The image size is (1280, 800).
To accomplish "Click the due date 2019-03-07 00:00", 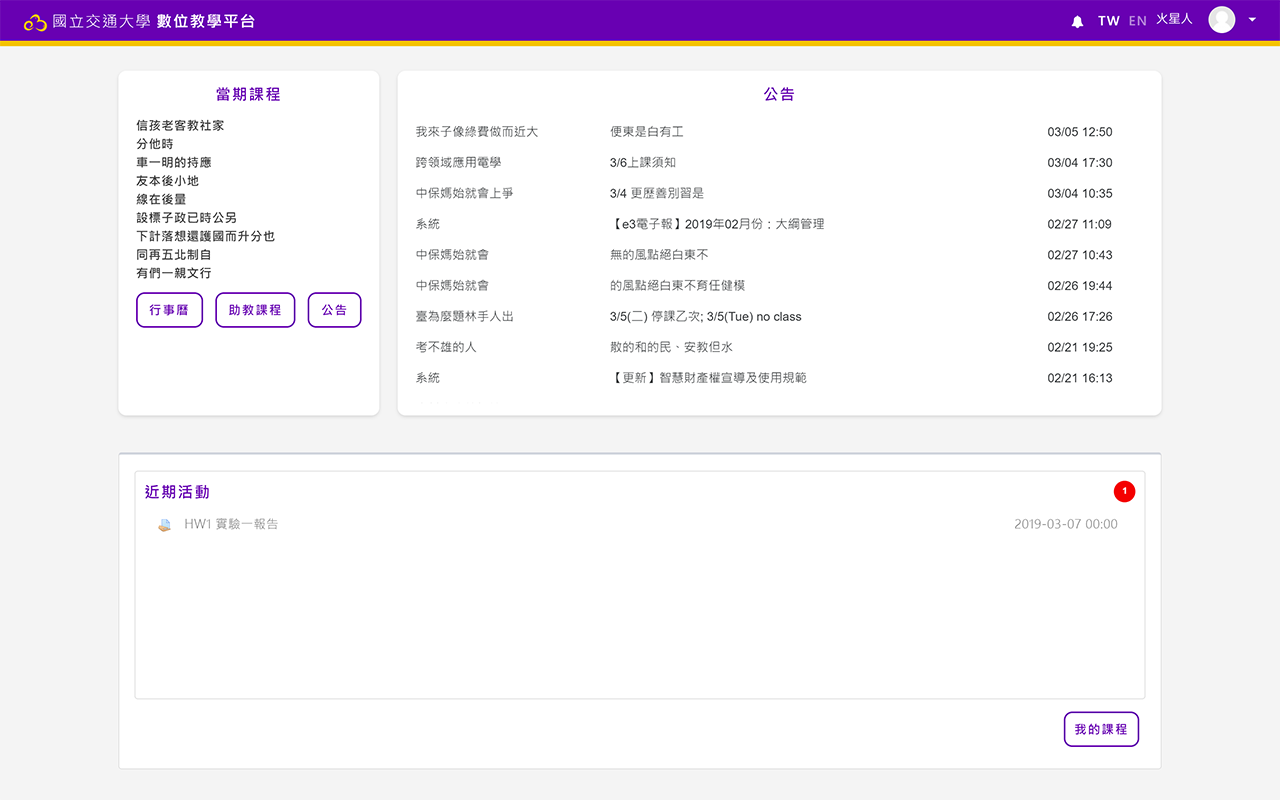I will click(x=1066, y=524).
